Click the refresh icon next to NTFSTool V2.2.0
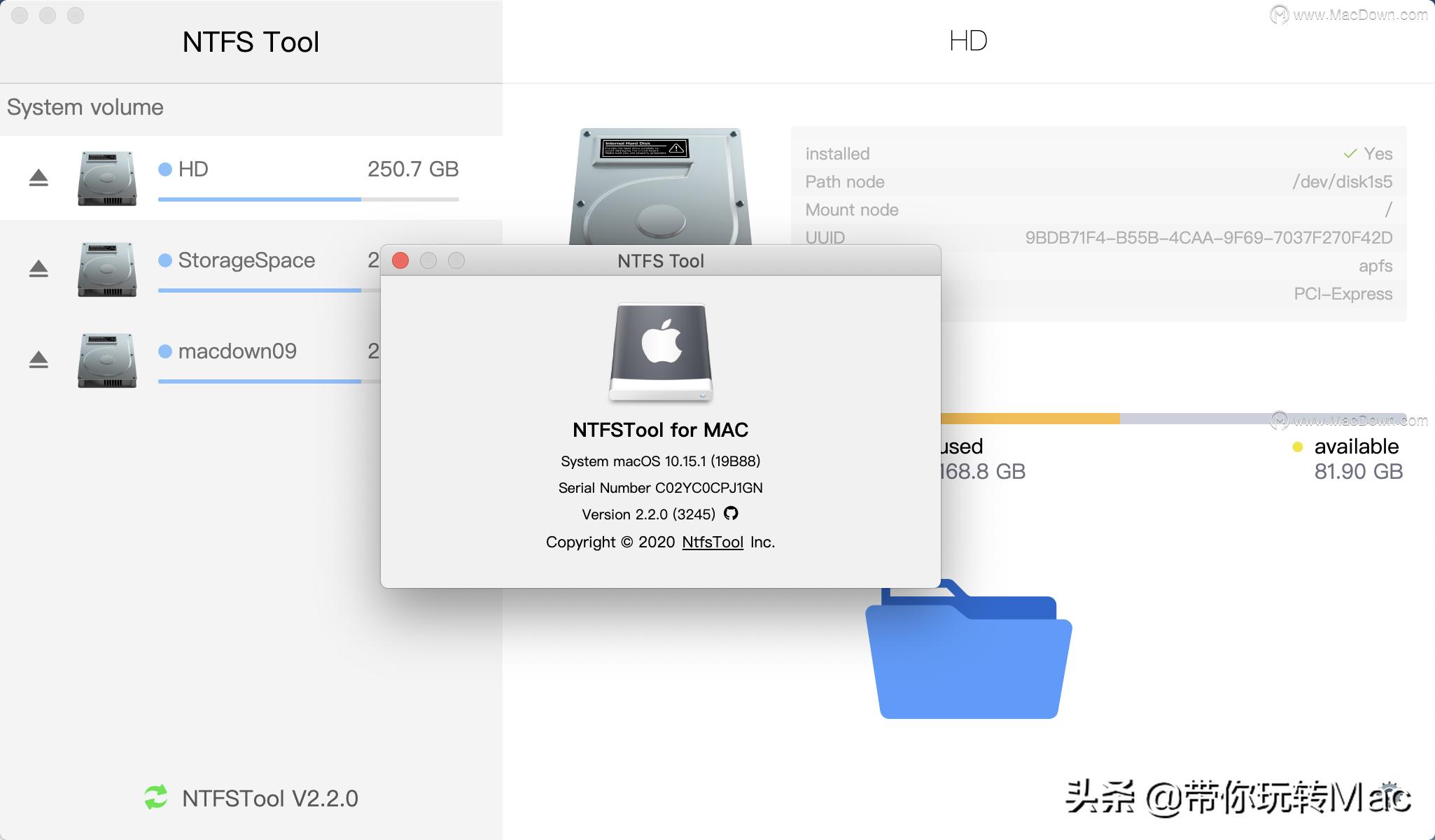Screen dimensions: 1435x840 (x=155, y=798)
